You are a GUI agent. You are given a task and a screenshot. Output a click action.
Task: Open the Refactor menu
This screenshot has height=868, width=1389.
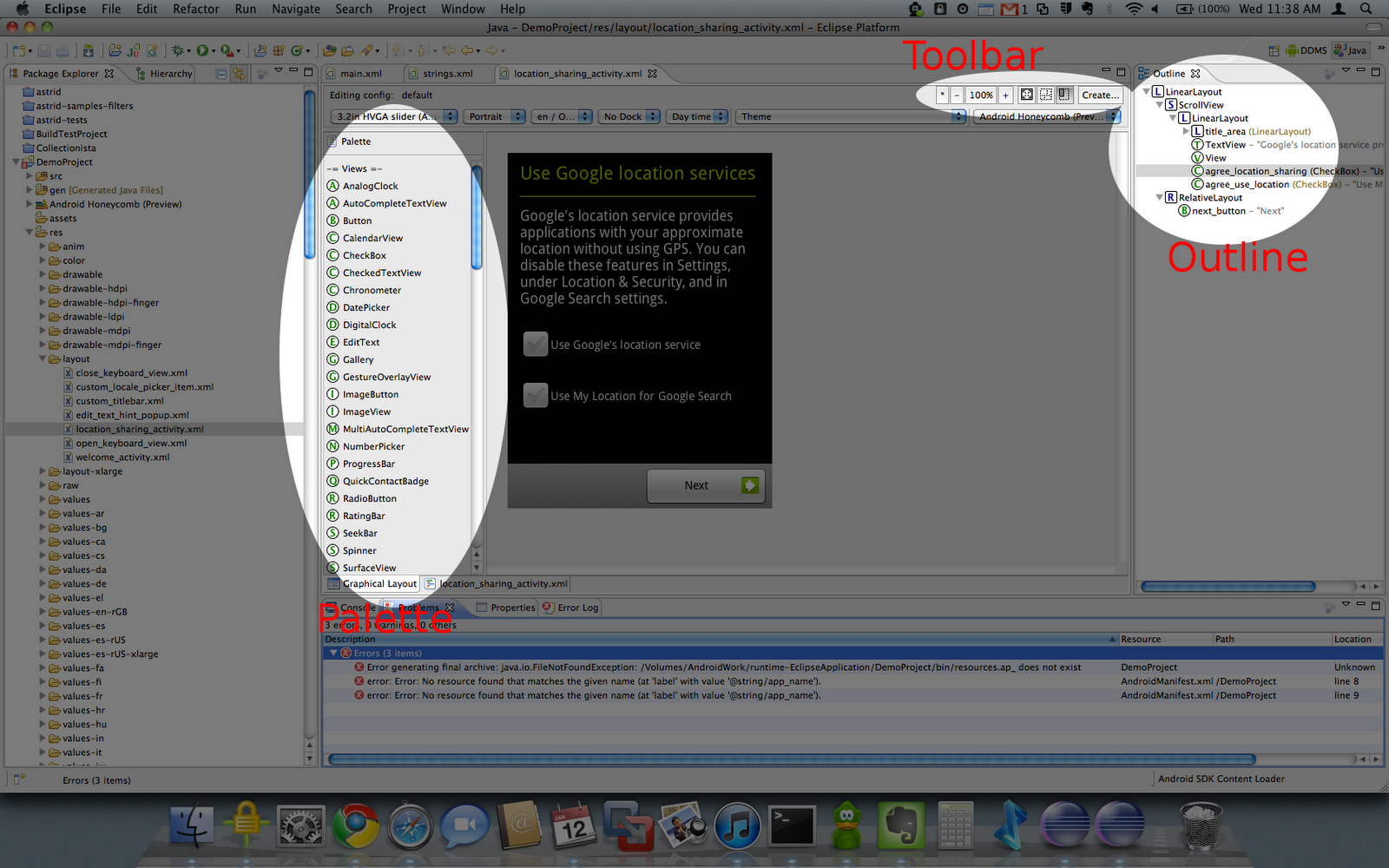pos(196,9)
